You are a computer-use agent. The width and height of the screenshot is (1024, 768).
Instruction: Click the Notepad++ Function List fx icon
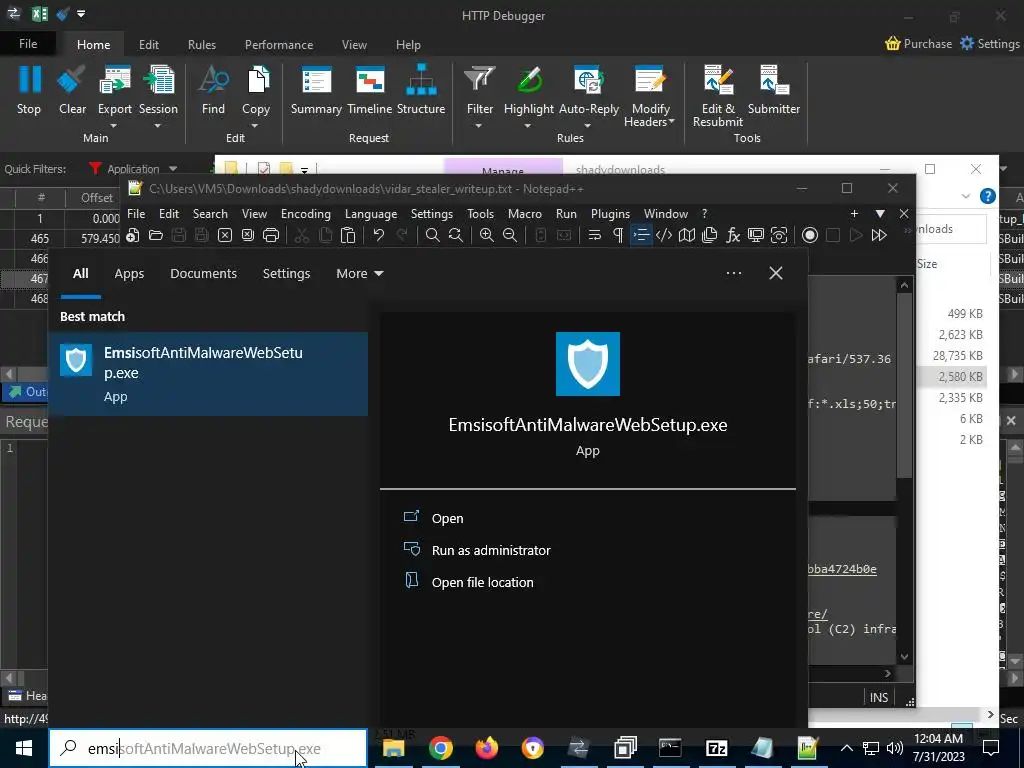733,235
